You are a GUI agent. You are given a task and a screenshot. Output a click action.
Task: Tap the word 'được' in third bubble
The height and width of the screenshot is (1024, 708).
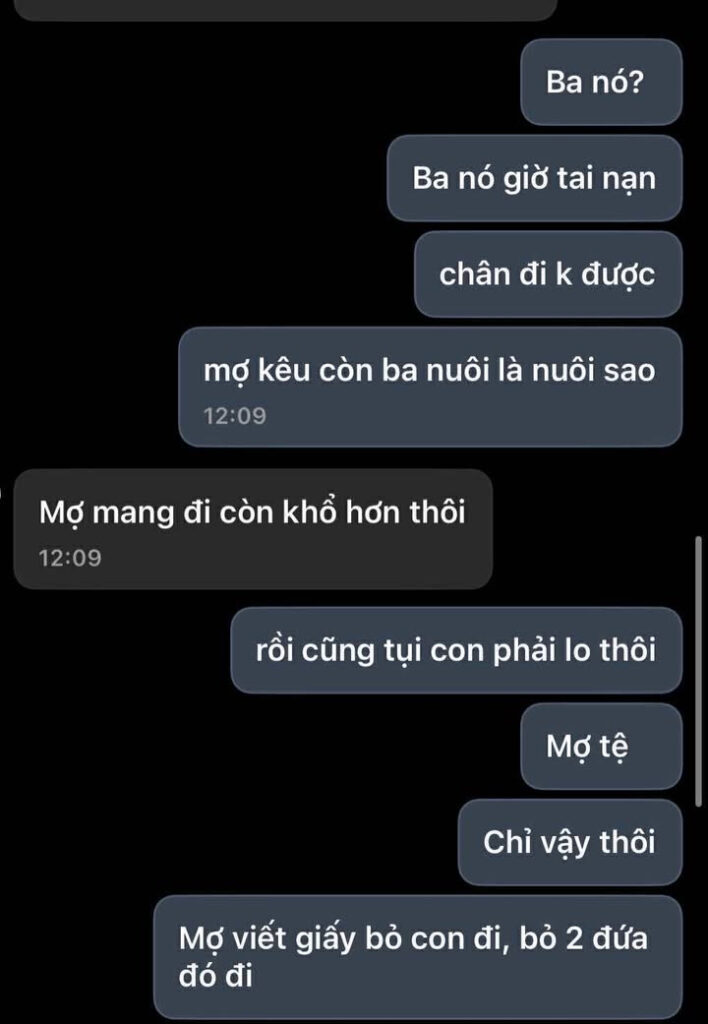[619, 275]
